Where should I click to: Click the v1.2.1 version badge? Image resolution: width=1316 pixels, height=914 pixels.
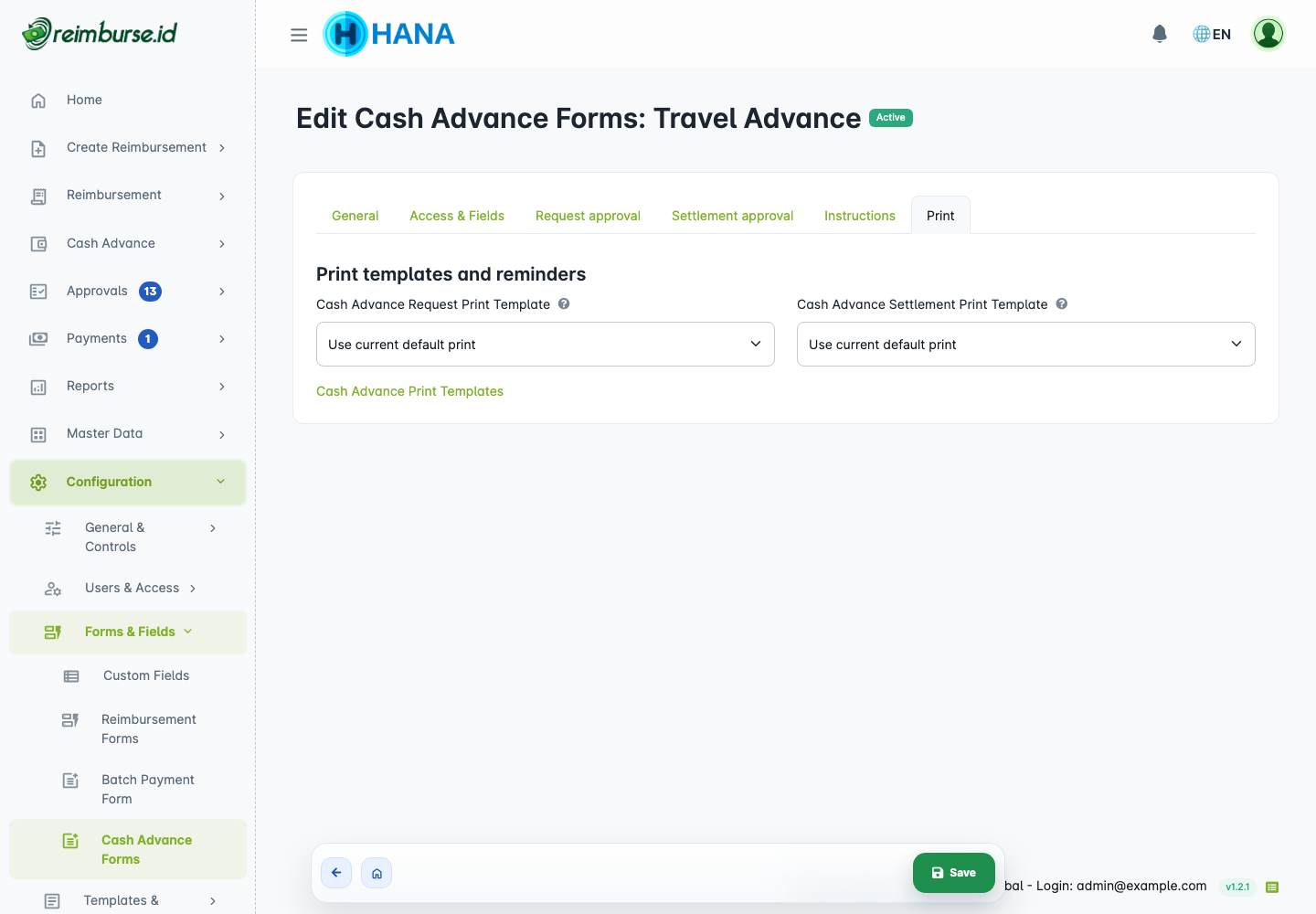(x=1237, y=887)
